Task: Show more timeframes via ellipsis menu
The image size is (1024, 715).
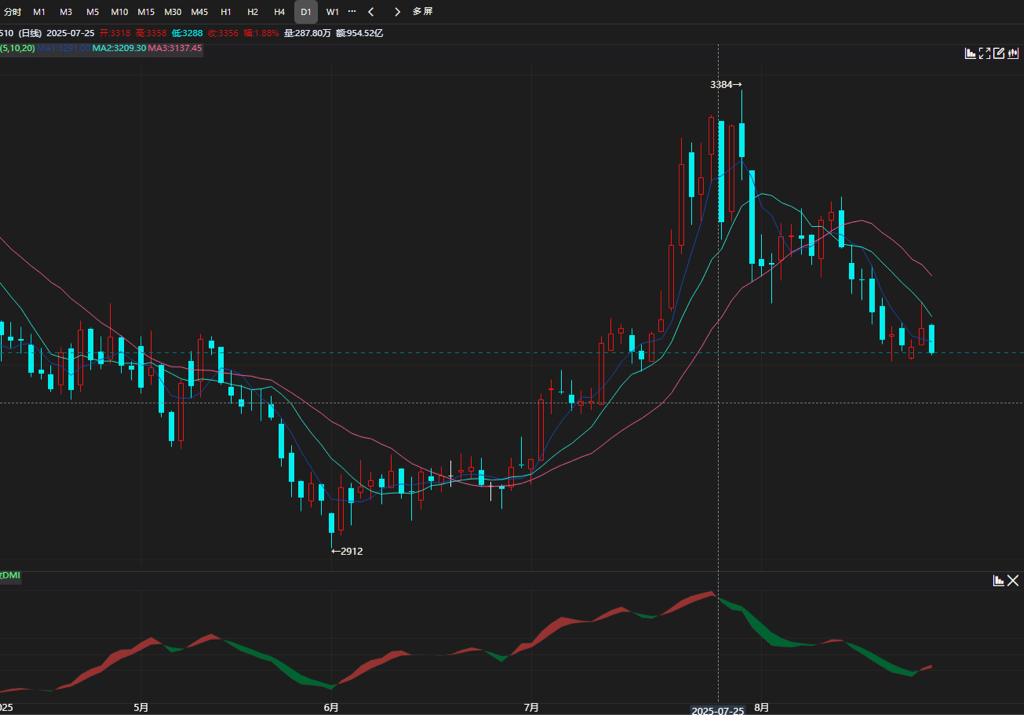Action: 351,12
